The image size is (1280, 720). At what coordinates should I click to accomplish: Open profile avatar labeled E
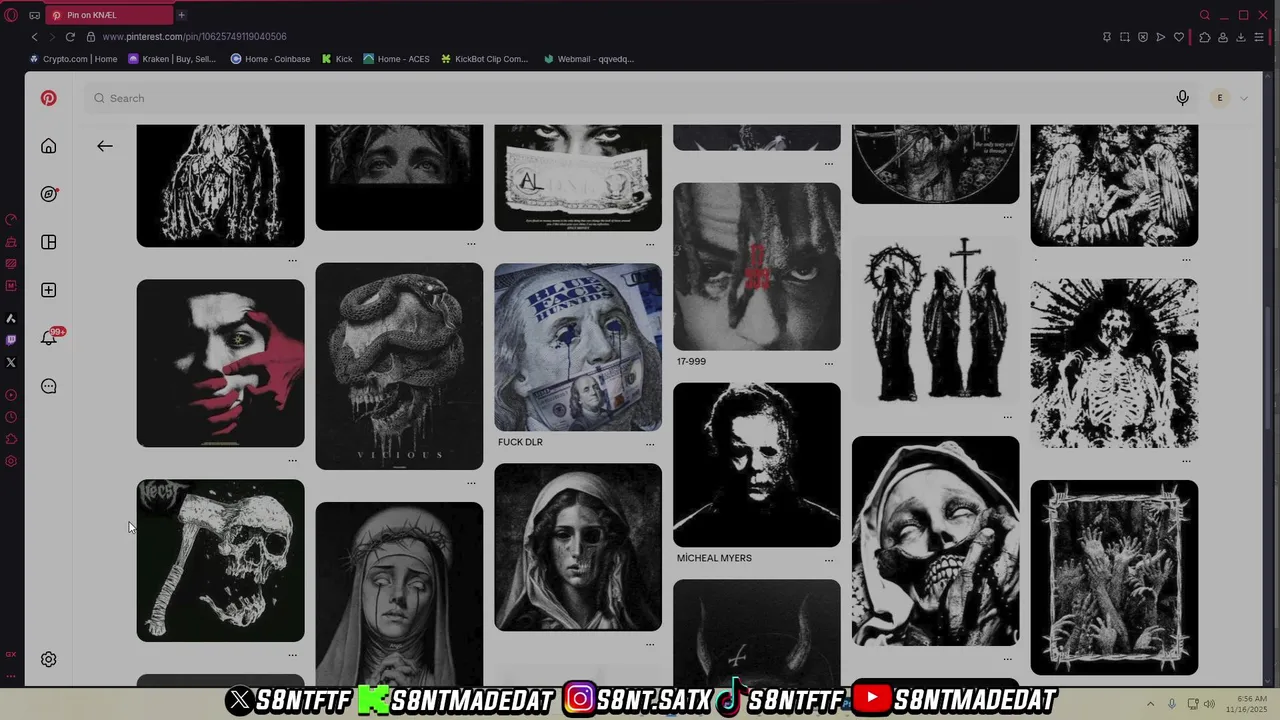(x=1219, y=98)
